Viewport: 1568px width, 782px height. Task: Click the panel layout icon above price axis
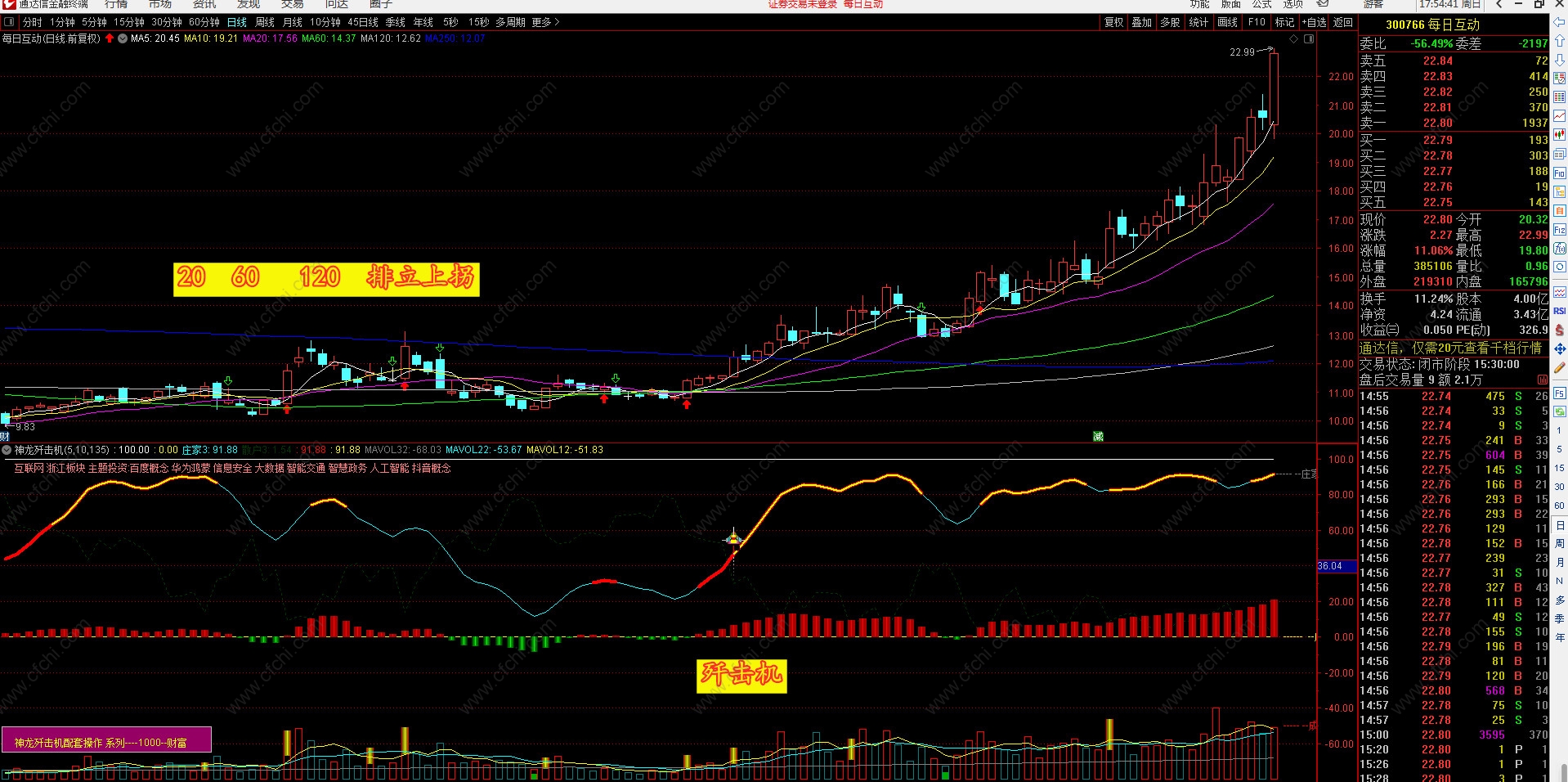[1309, 38]
